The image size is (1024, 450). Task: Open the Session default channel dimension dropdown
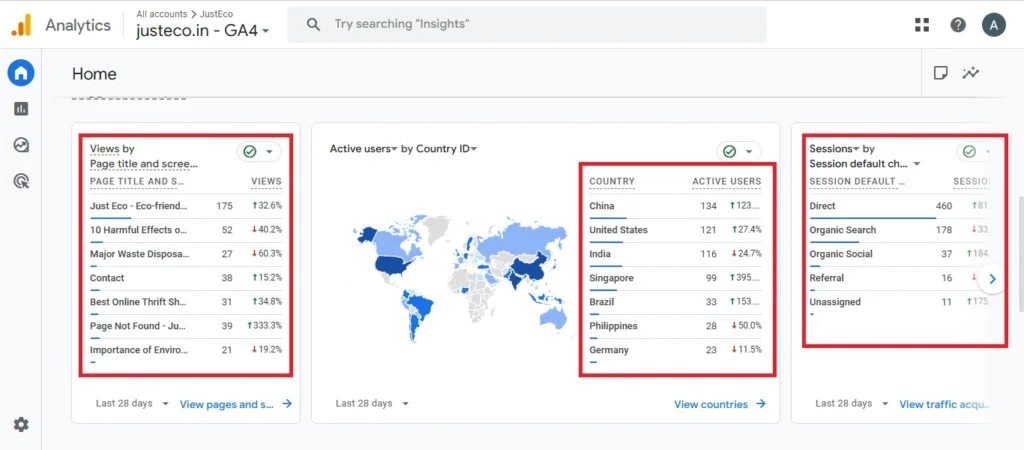(x=865, y=164)
